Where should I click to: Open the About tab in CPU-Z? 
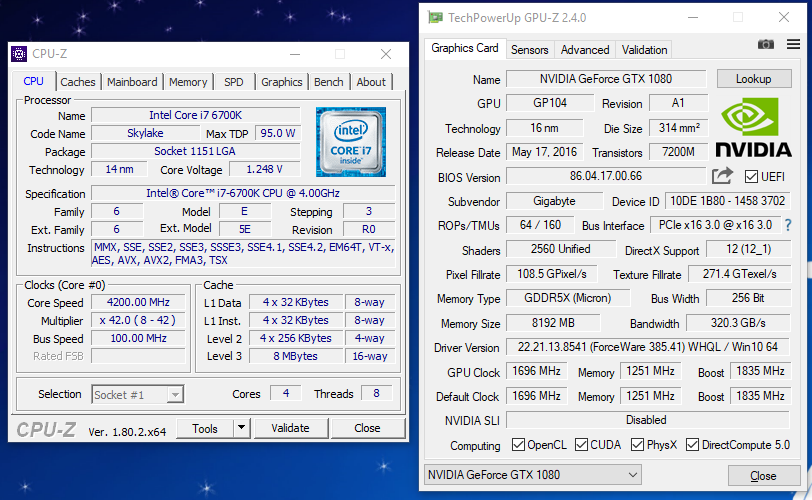(x=371, y=82)
